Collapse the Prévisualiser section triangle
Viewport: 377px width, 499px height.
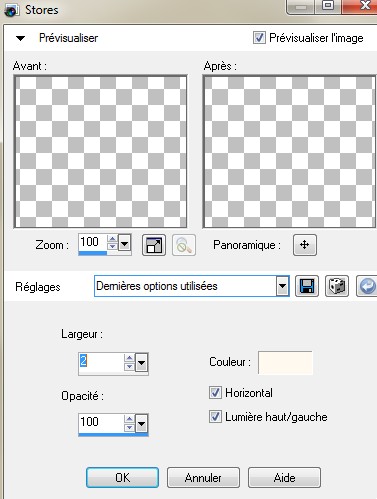(20, 38)
